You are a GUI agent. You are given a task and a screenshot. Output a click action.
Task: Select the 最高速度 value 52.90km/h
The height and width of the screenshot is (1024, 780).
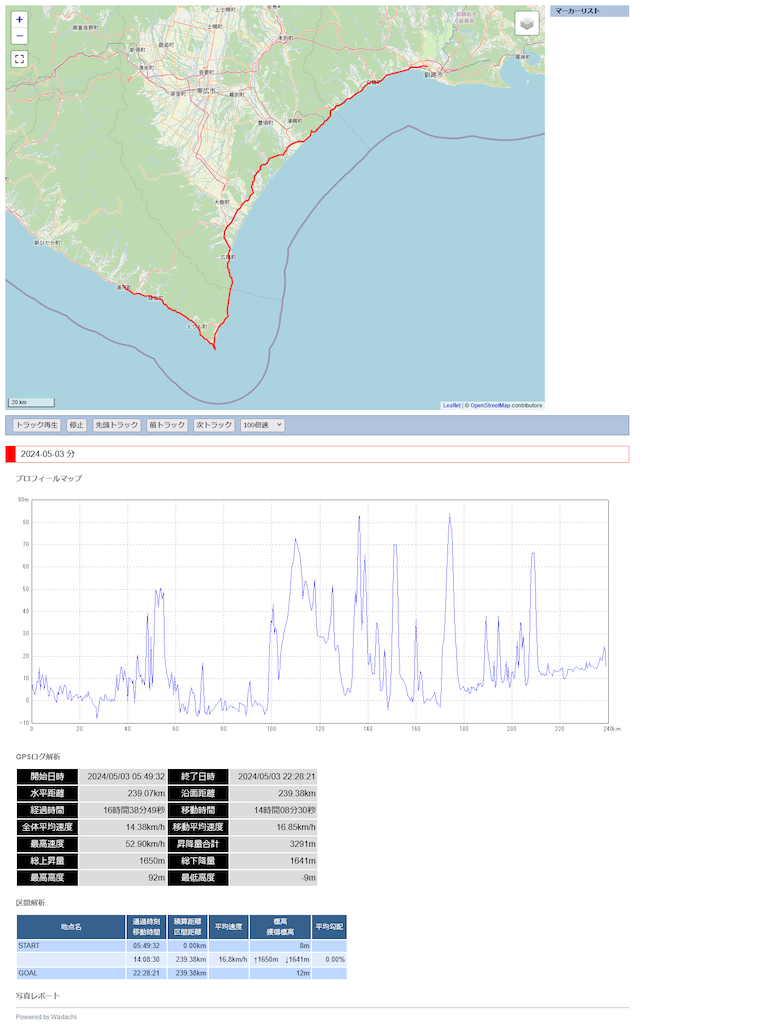pos(123,844)
